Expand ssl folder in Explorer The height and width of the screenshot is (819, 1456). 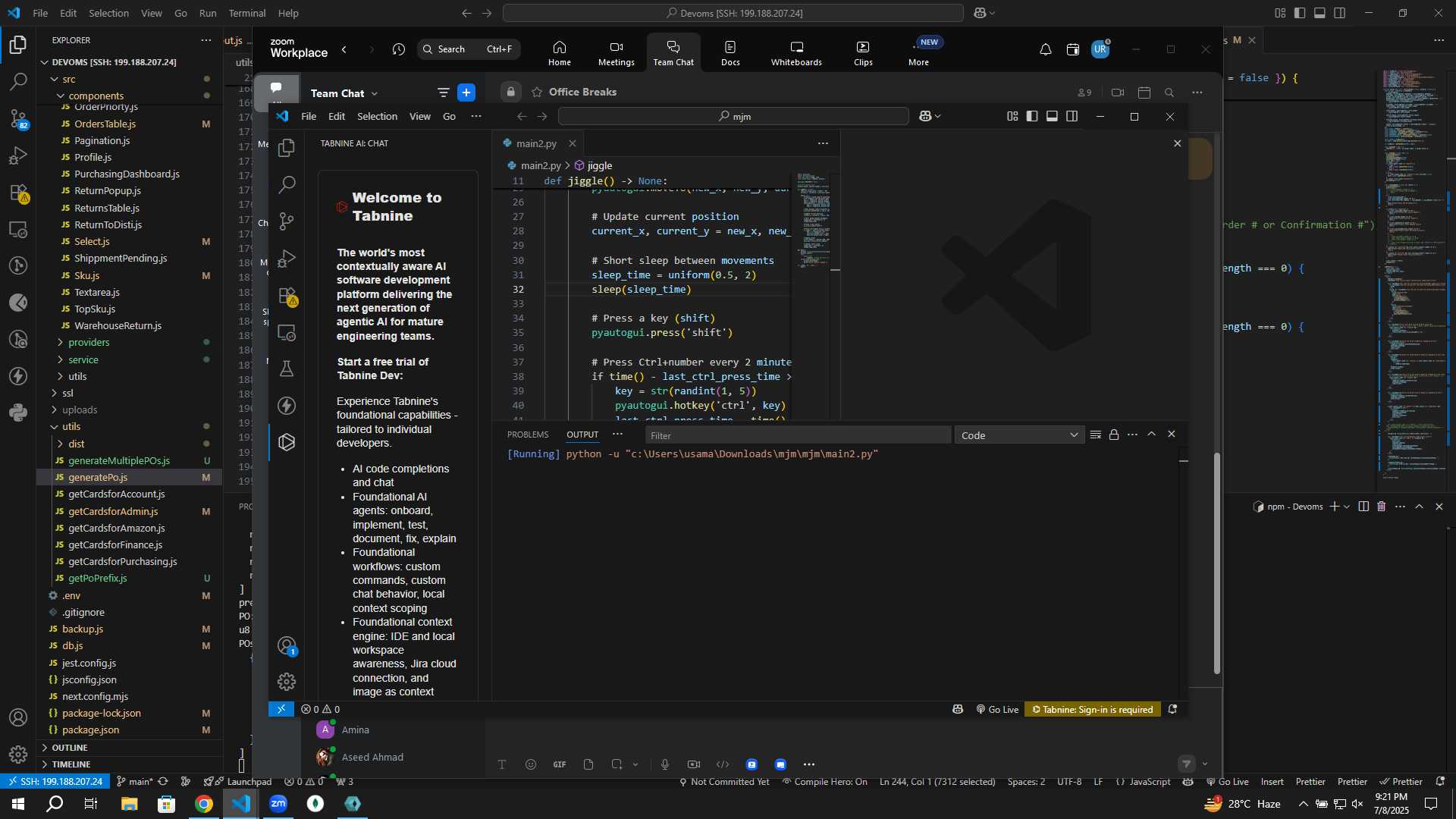coord(129,393)
